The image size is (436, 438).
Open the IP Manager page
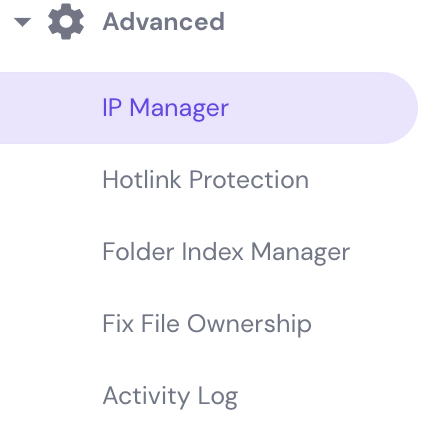[x=165, y=108]
